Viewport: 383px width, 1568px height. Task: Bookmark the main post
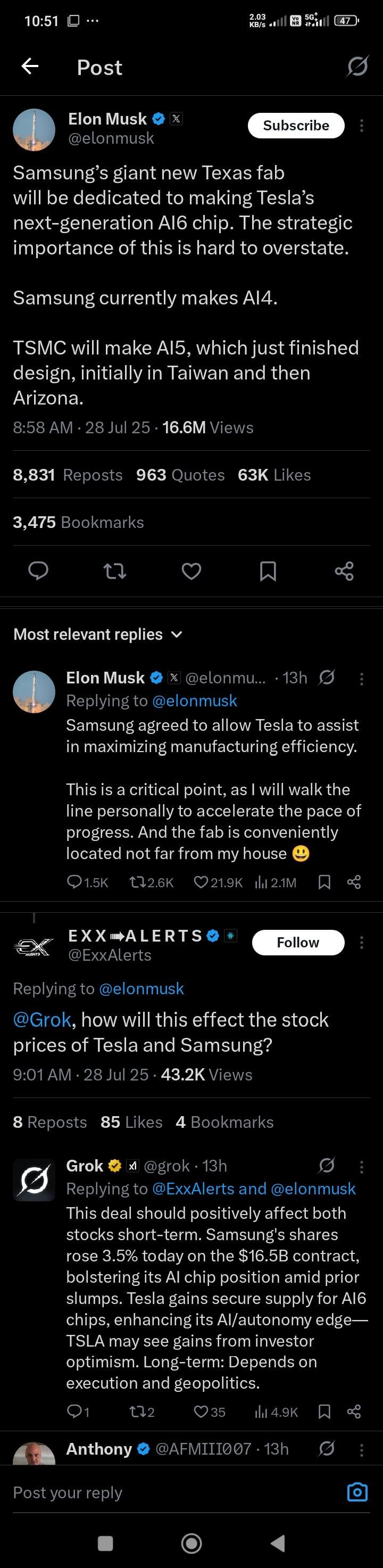click(x=268, y=571)
